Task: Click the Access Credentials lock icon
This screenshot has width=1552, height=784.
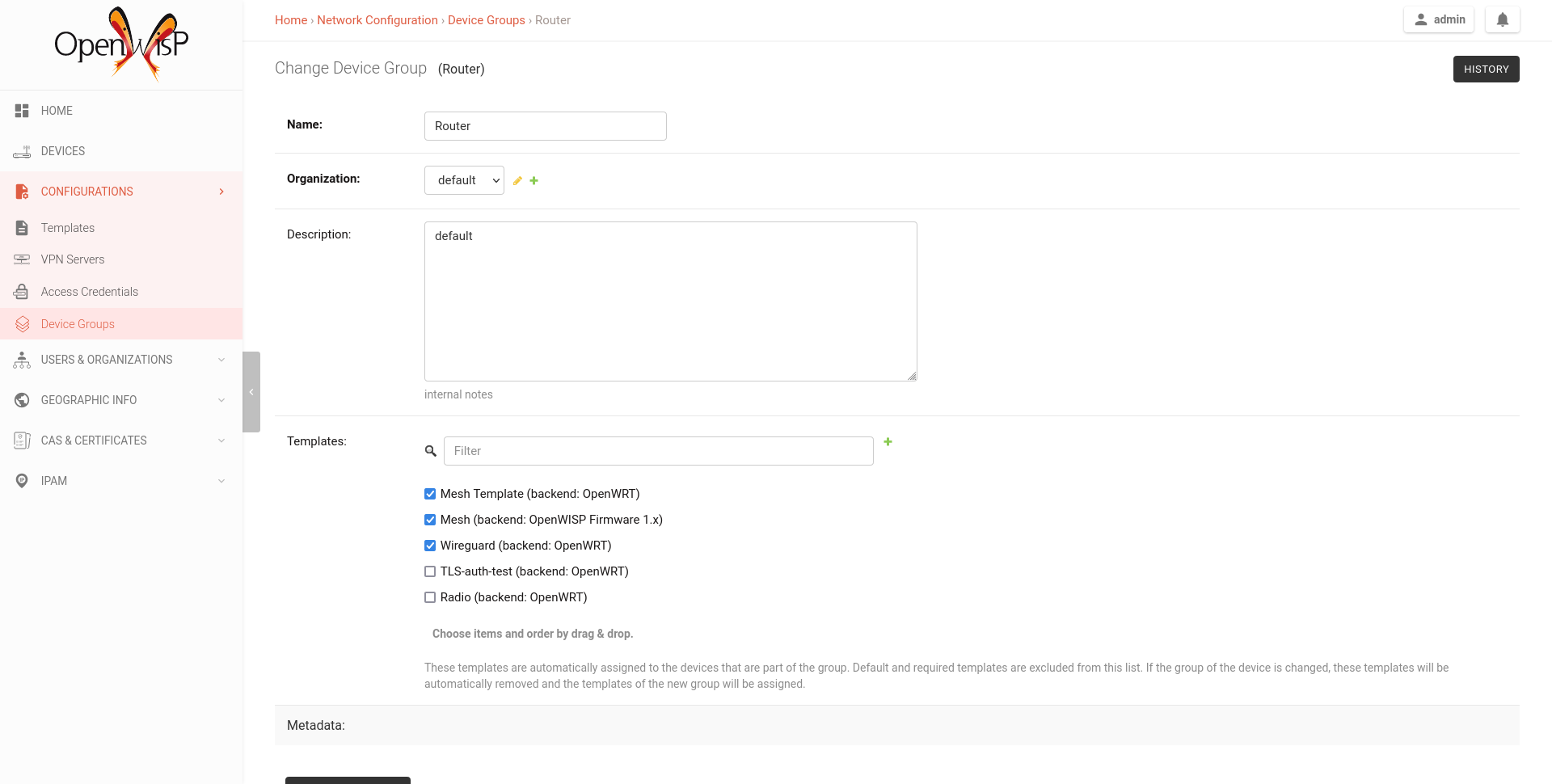Action: (x=22, y=292)
